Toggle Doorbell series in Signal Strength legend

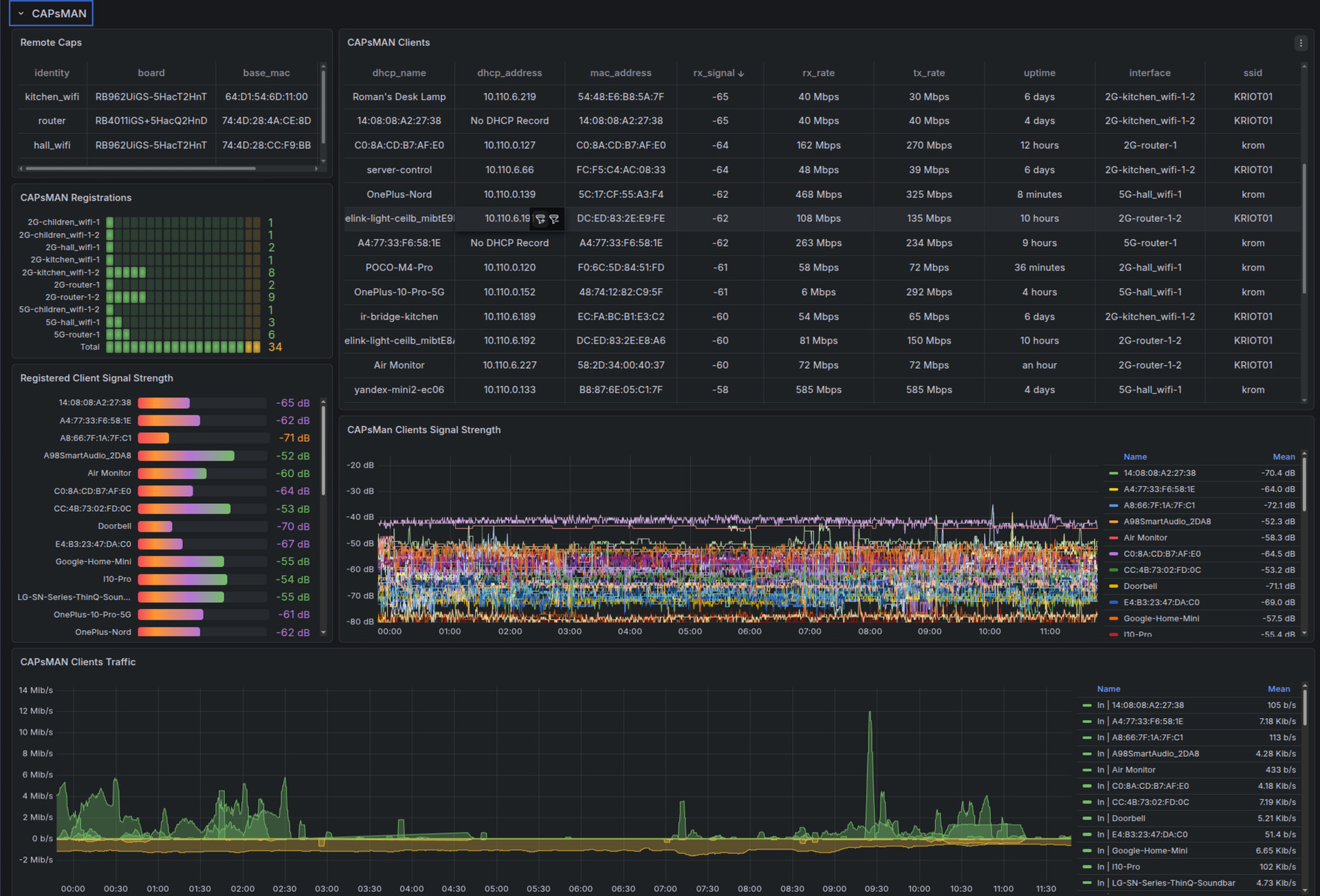click(x=1140, y=586)
